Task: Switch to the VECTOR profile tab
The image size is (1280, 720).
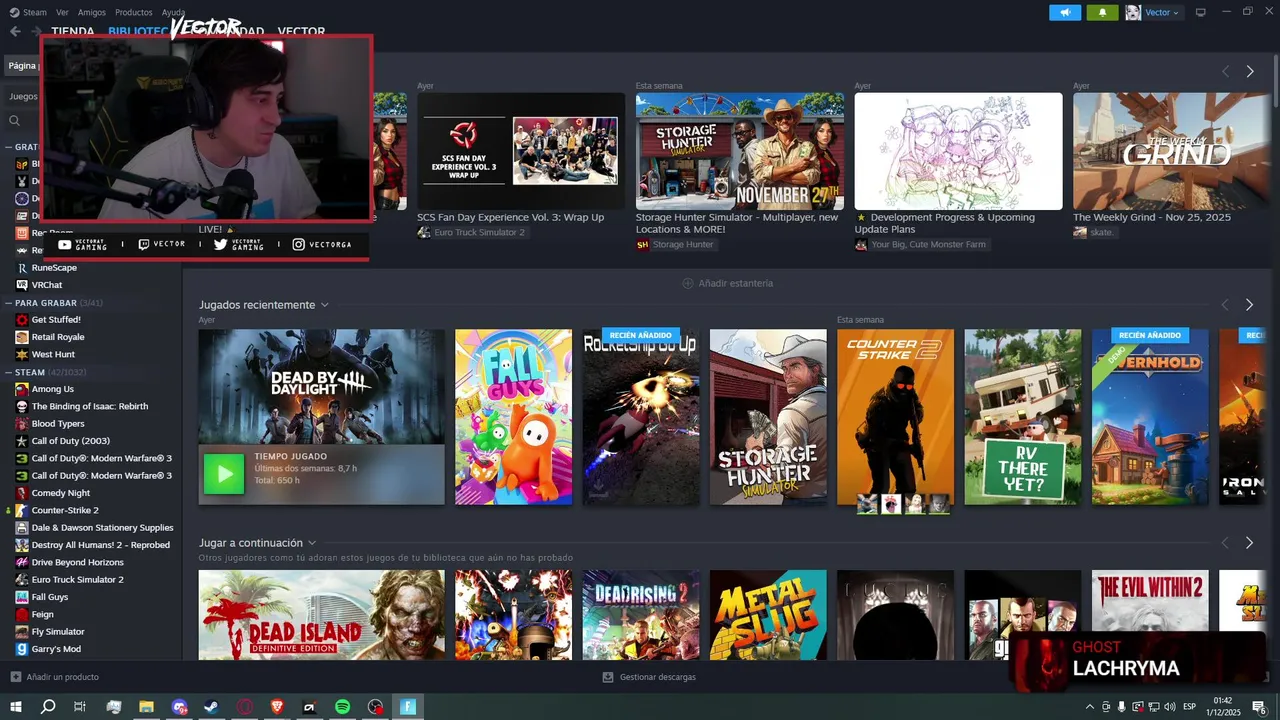Action: click(301, 32)
